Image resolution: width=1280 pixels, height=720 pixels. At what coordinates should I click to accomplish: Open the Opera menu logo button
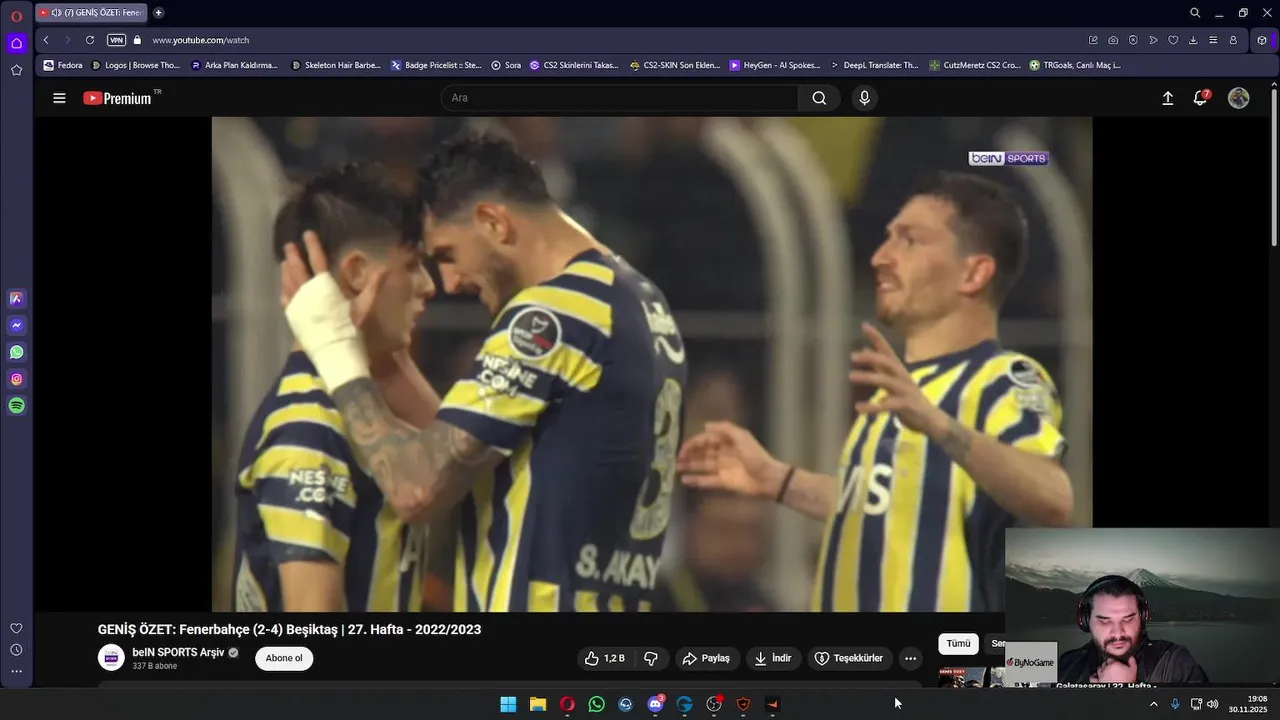pos(16,16)
